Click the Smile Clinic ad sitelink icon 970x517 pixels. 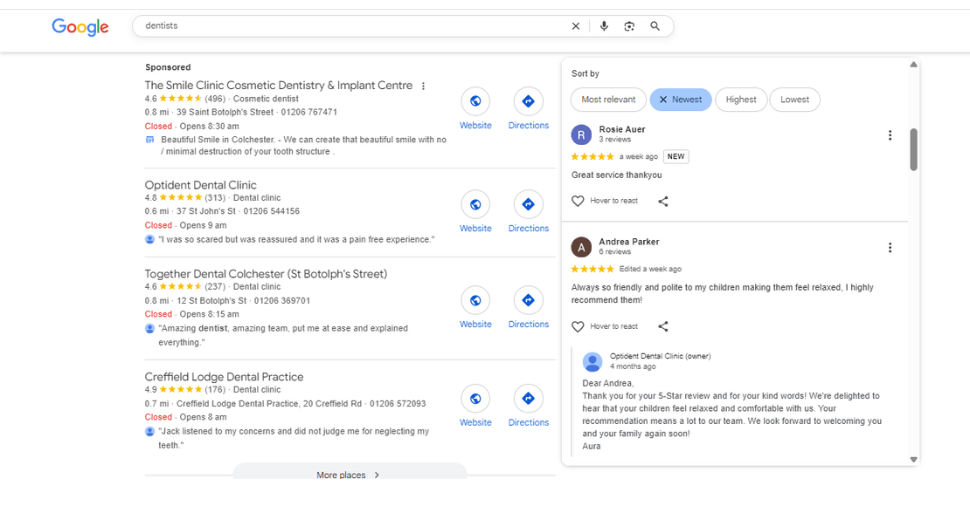click(149, 140)
